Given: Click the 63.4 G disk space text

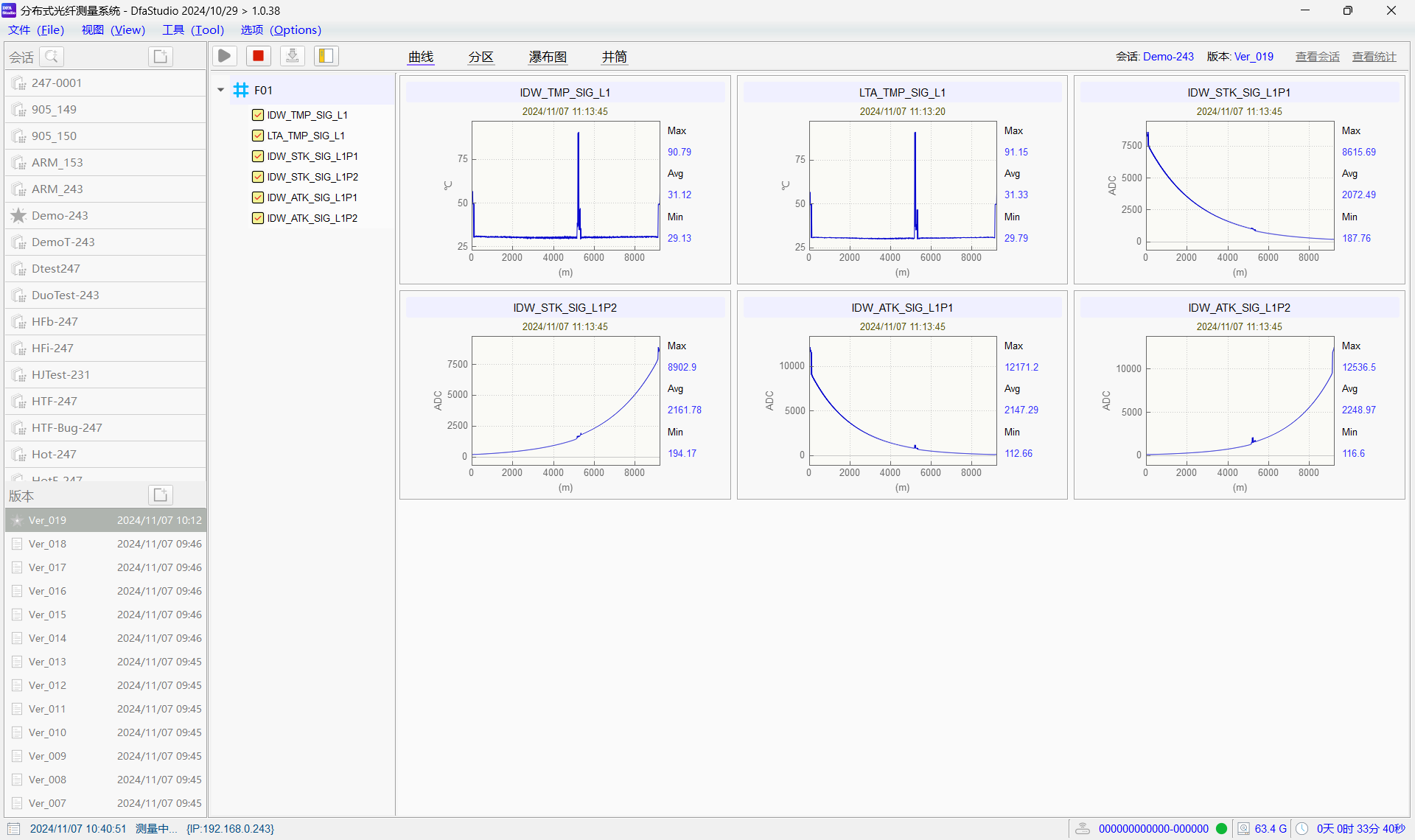Looking at the screenshot, I should pos(1271,829).
